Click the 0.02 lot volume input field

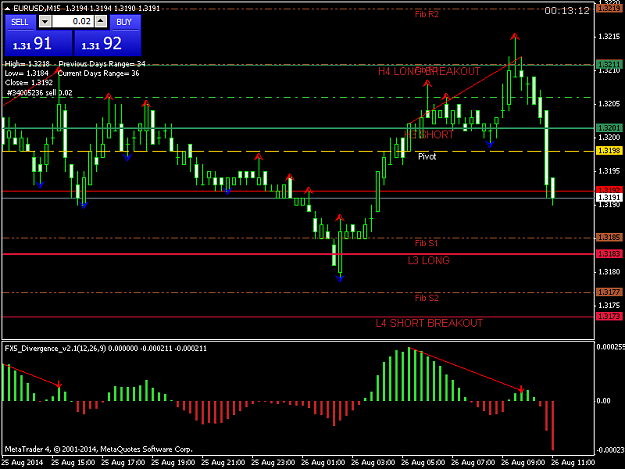tap(73, 22)
